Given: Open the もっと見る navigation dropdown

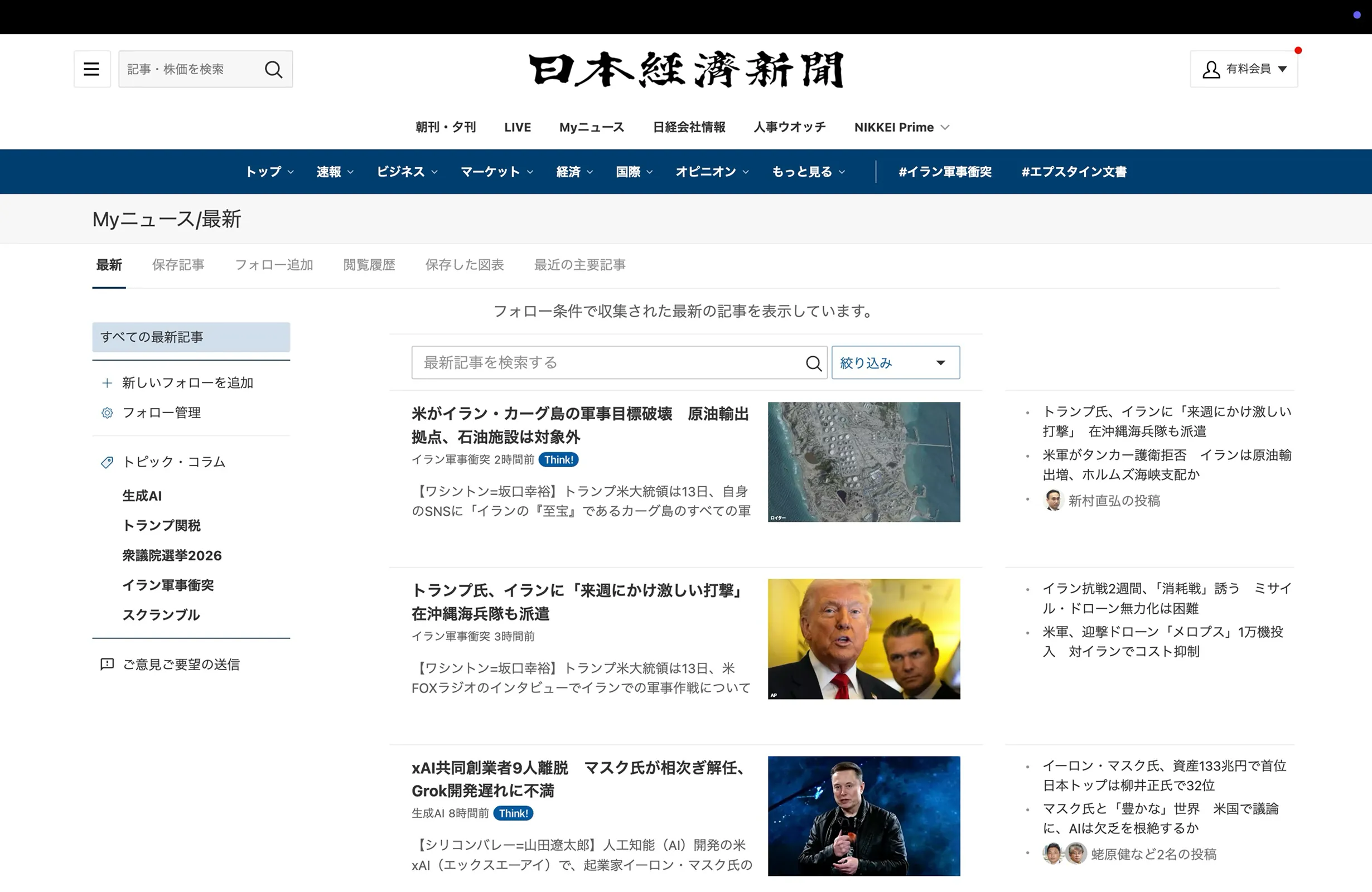Looking at the screenshot, I should click(x=808, y=172).
